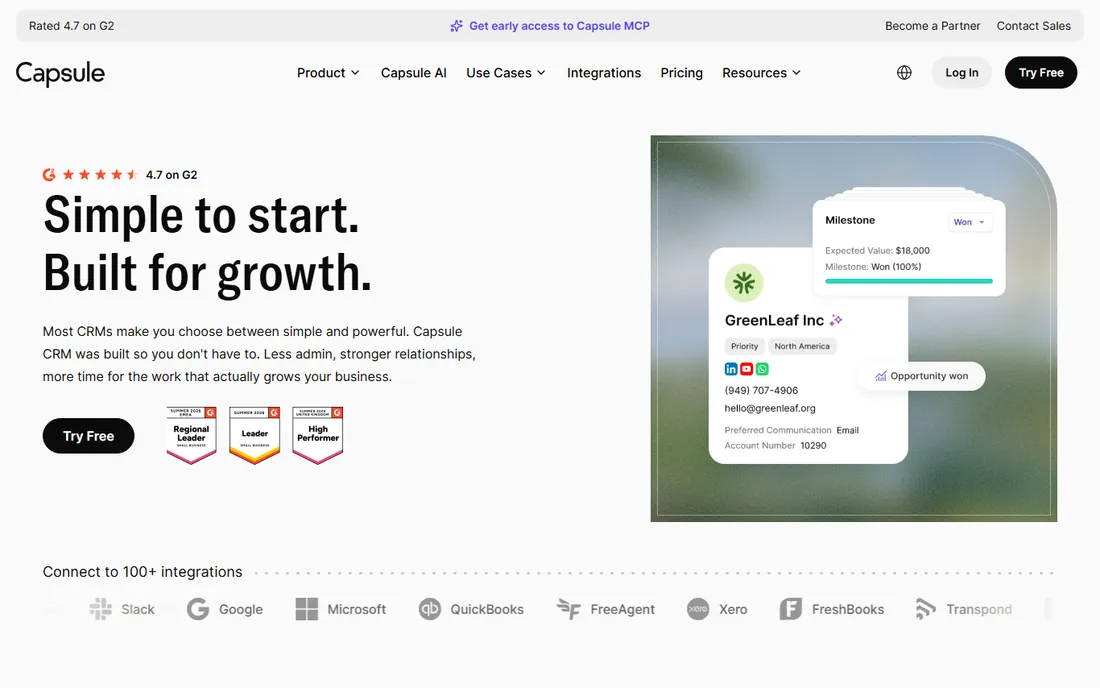Click the chart icon in Opportunity won

880,376
